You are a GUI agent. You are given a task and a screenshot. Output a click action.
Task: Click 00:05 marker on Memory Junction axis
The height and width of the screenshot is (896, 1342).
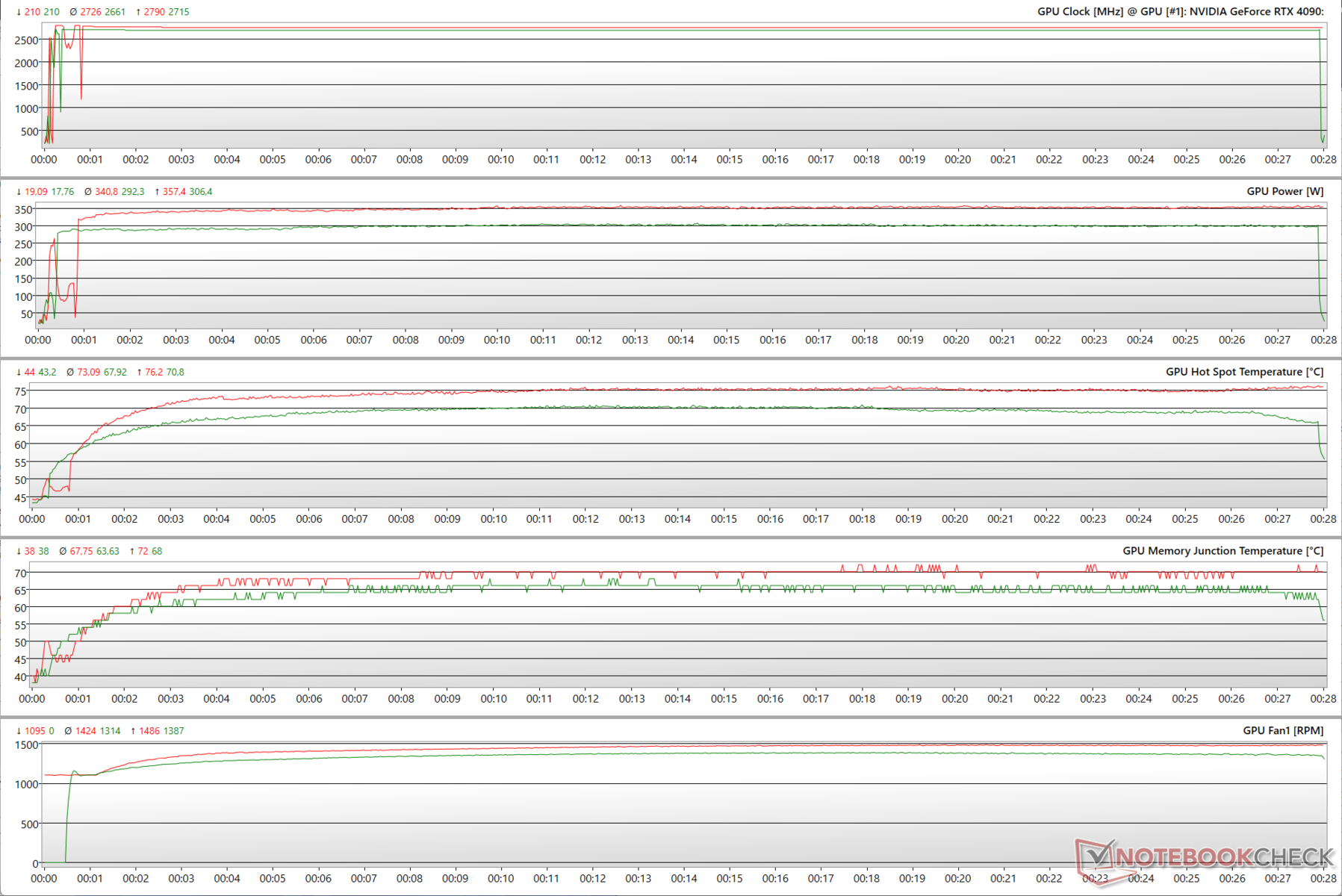(x=262, y=699)
